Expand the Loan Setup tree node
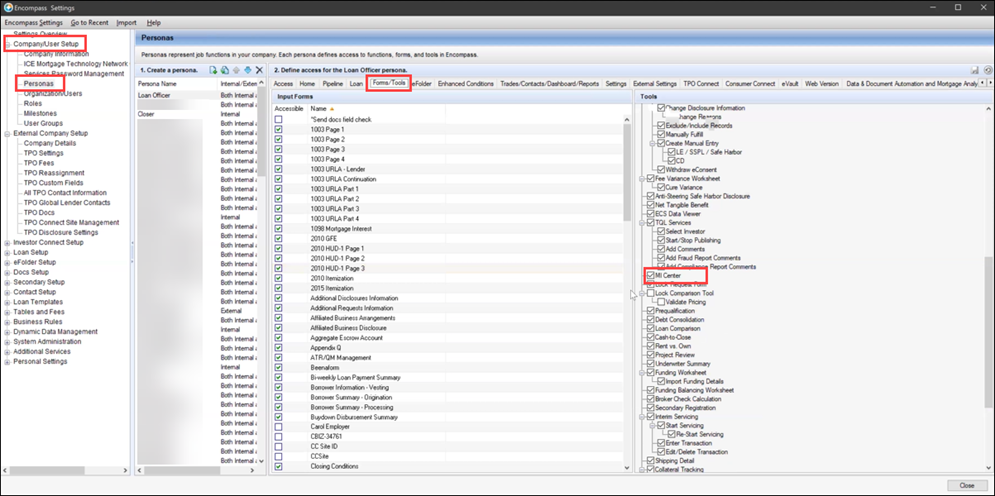 (x=6, y=253)
